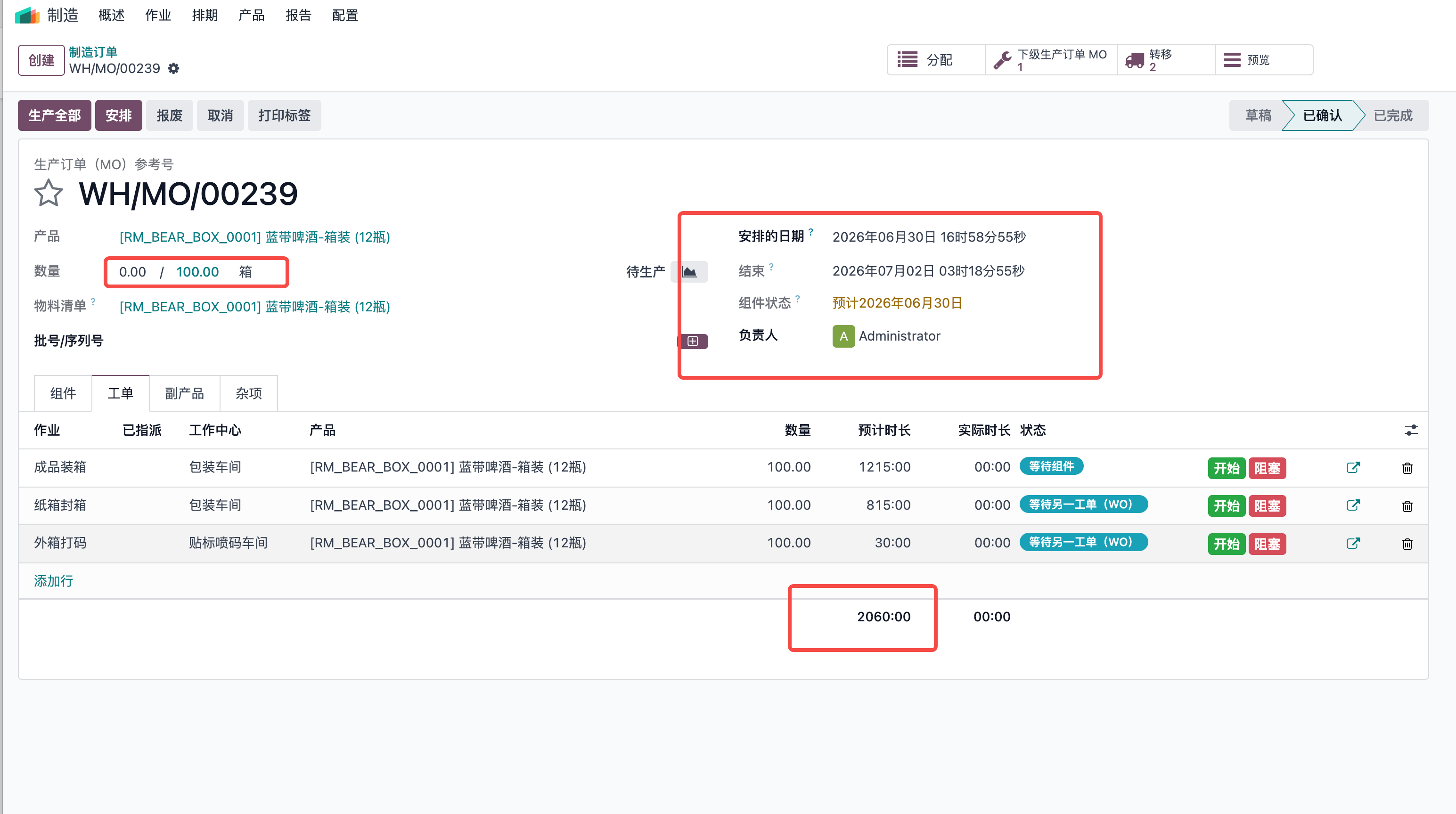Click the 创建 button

(41, 60)
